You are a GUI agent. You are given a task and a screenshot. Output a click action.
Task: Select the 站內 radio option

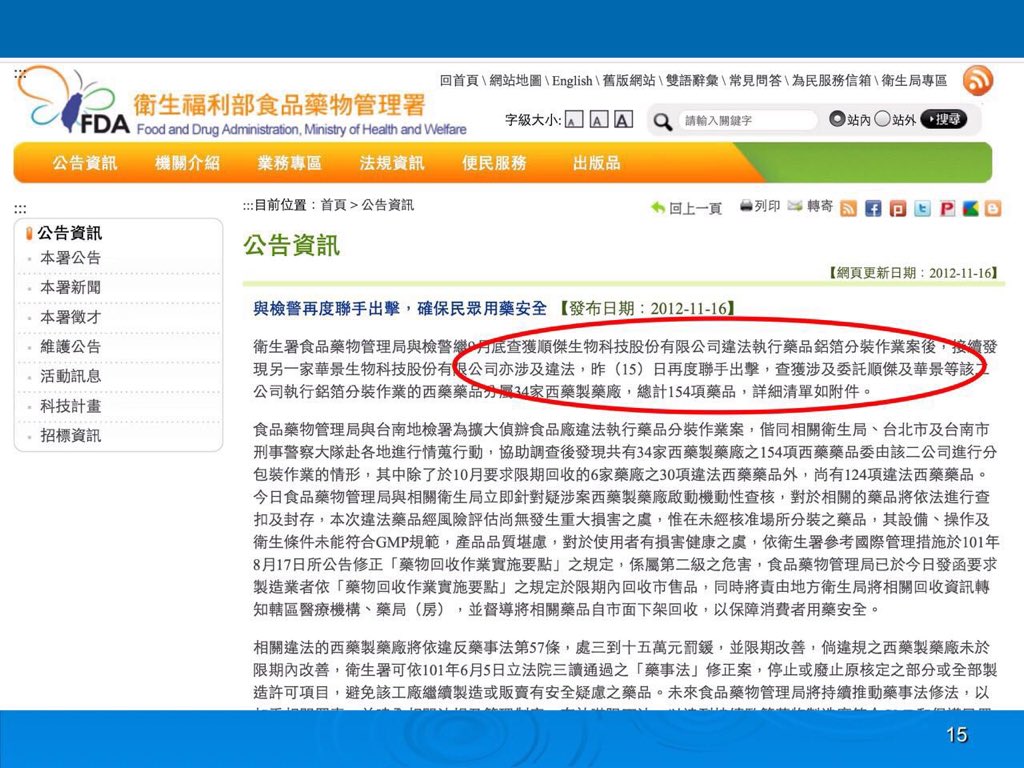coord(837,119)
